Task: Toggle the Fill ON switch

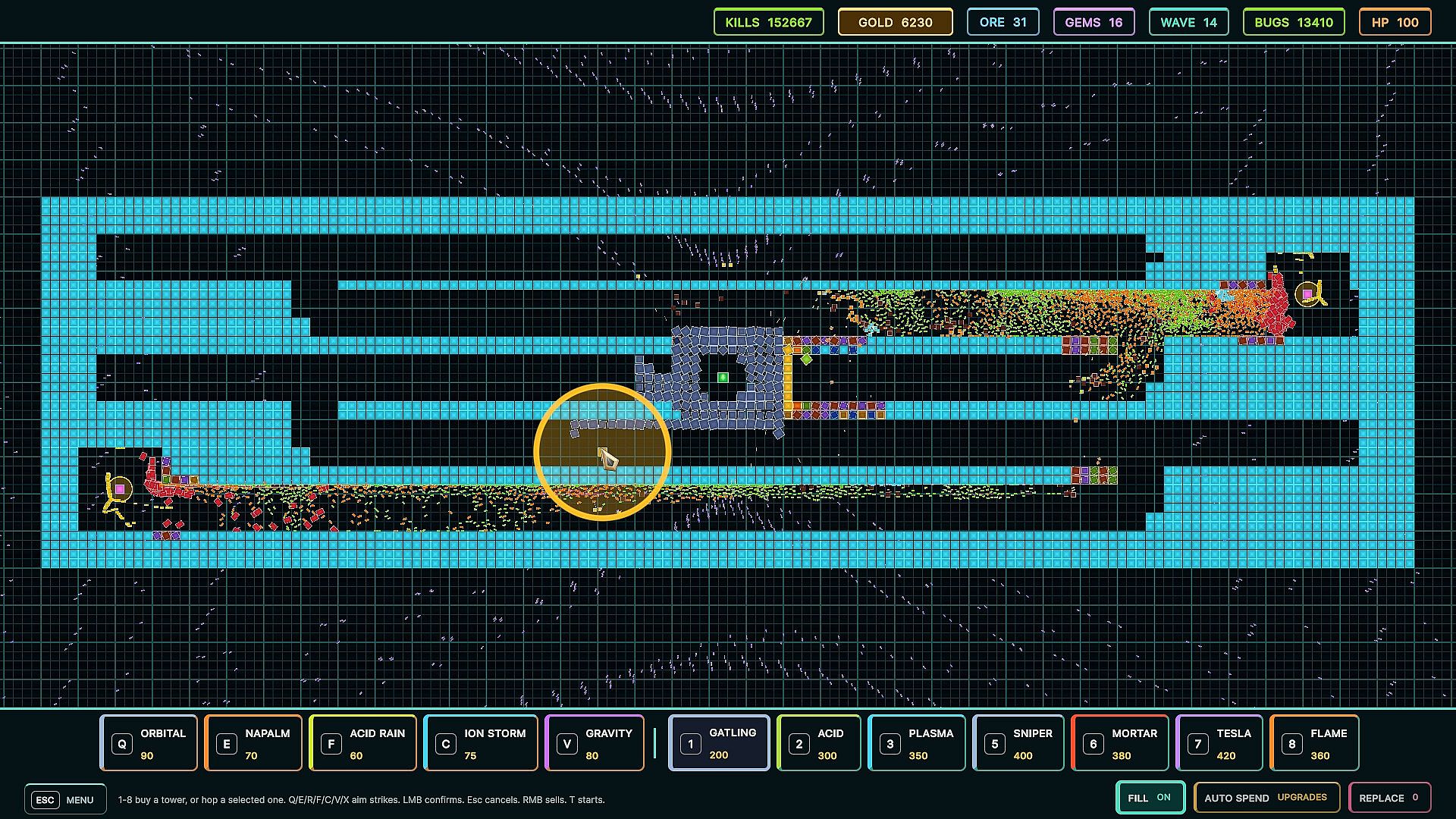Action: (x=1150, y=798)
